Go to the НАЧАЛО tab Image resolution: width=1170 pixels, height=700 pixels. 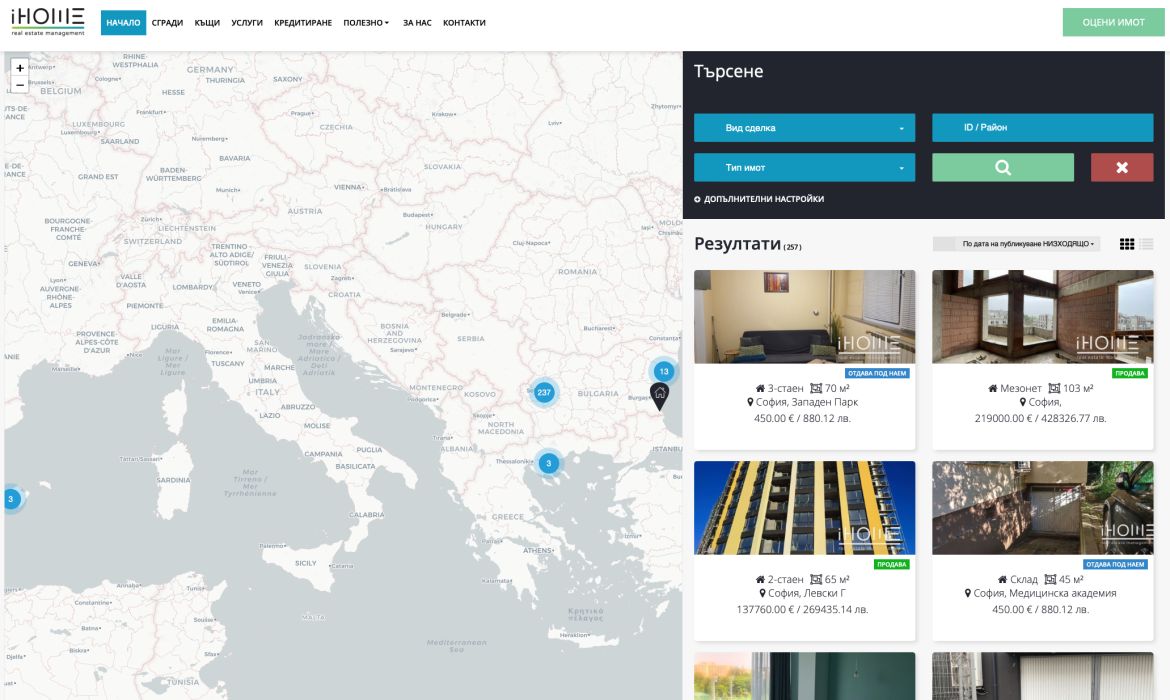pos(123,23)
